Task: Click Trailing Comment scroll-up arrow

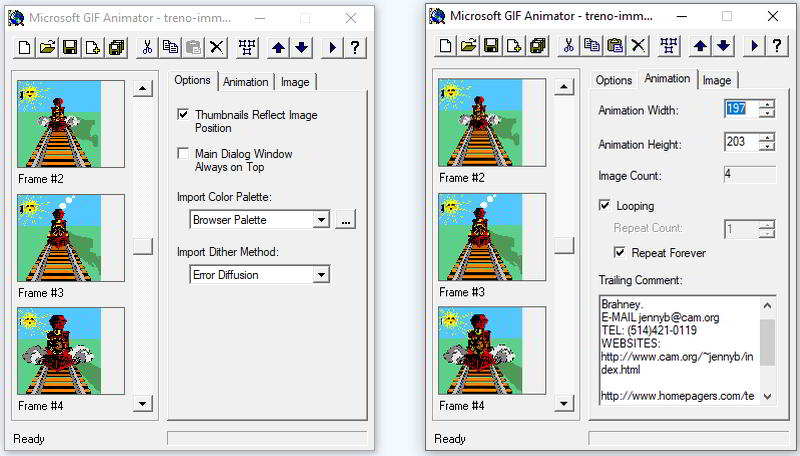Action: pyautogui.click(x=767, y=306)
